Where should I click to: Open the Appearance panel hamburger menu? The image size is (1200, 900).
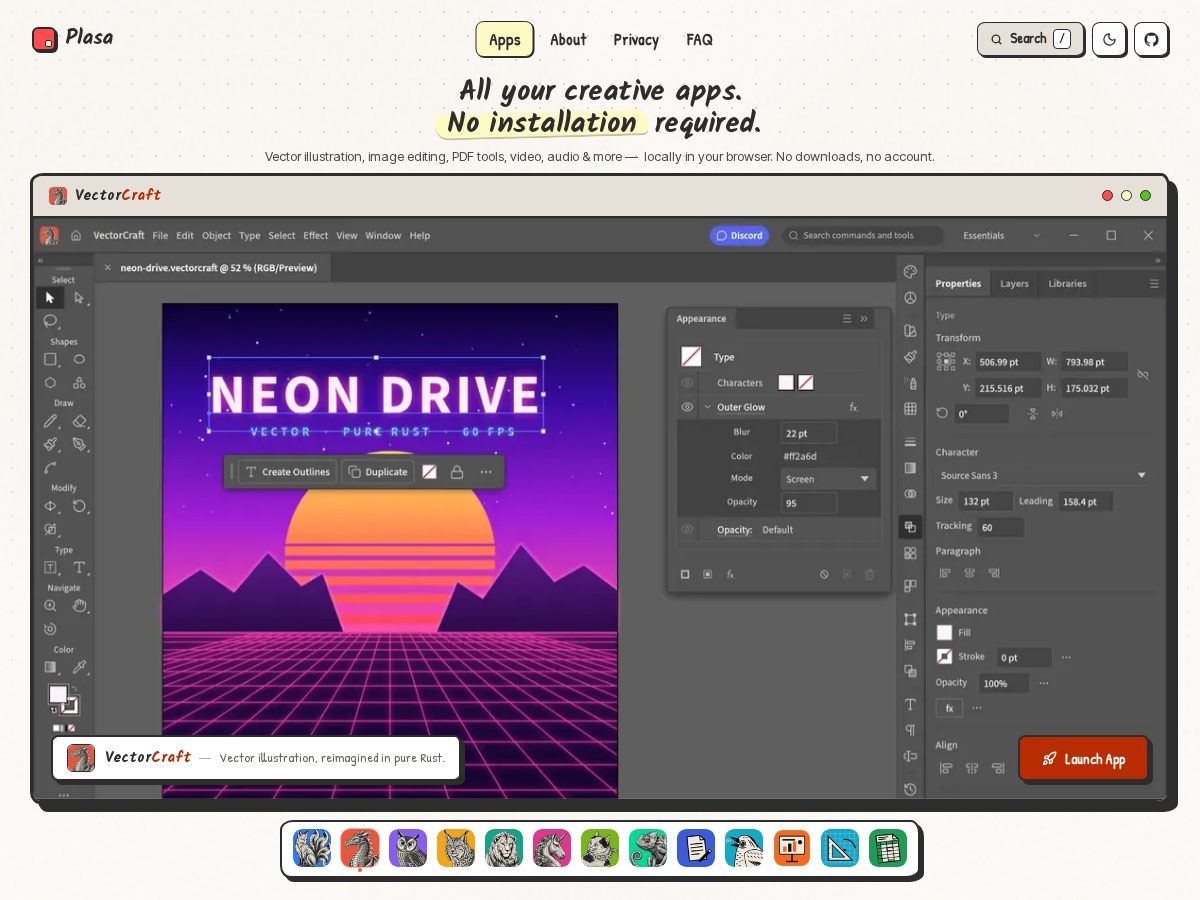pos(847,319)
